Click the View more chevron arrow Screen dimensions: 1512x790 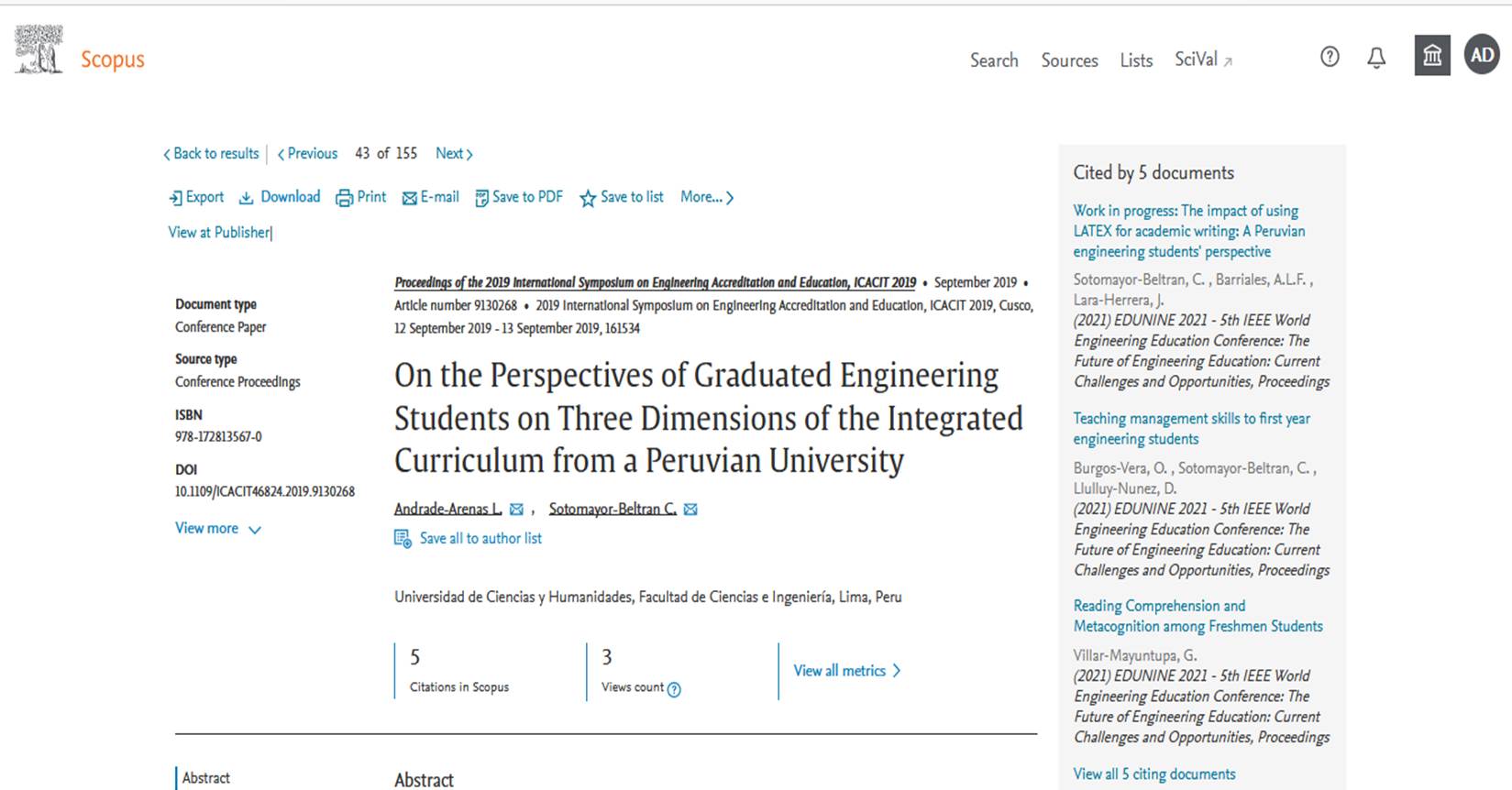(255, 530)
